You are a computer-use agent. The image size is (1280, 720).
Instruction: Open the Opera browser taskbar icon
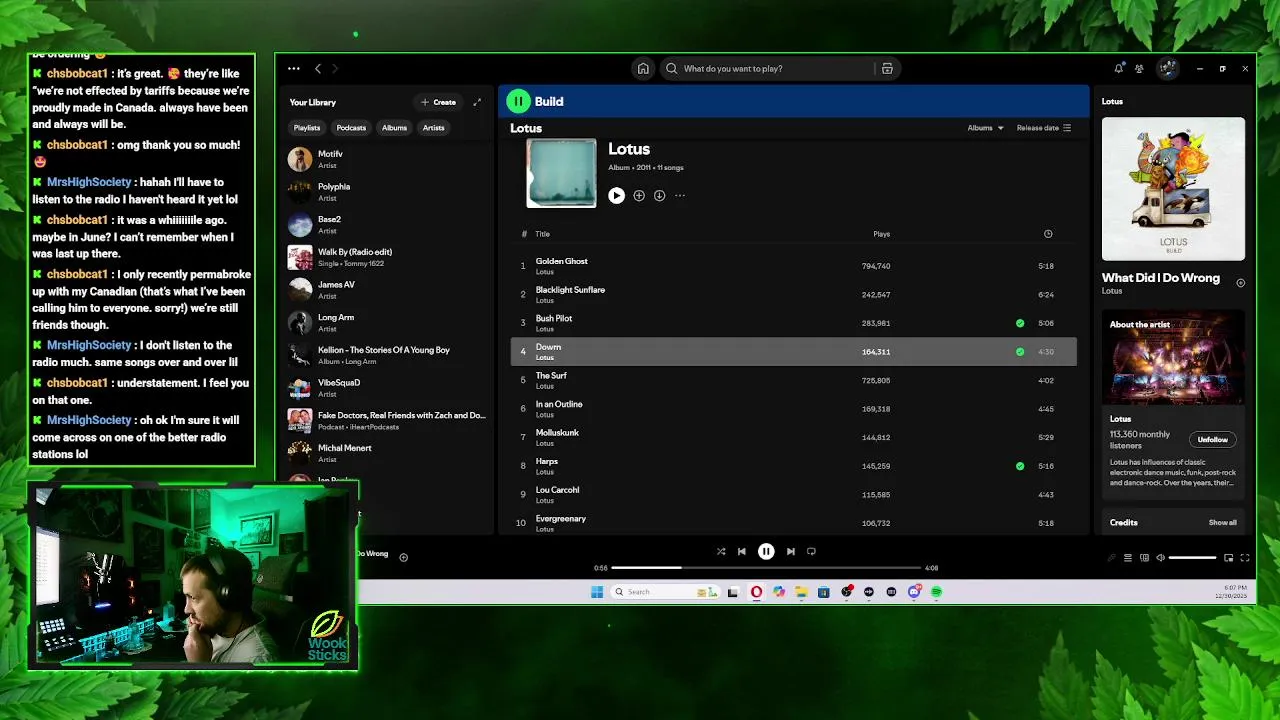click(x=756, y=592)
